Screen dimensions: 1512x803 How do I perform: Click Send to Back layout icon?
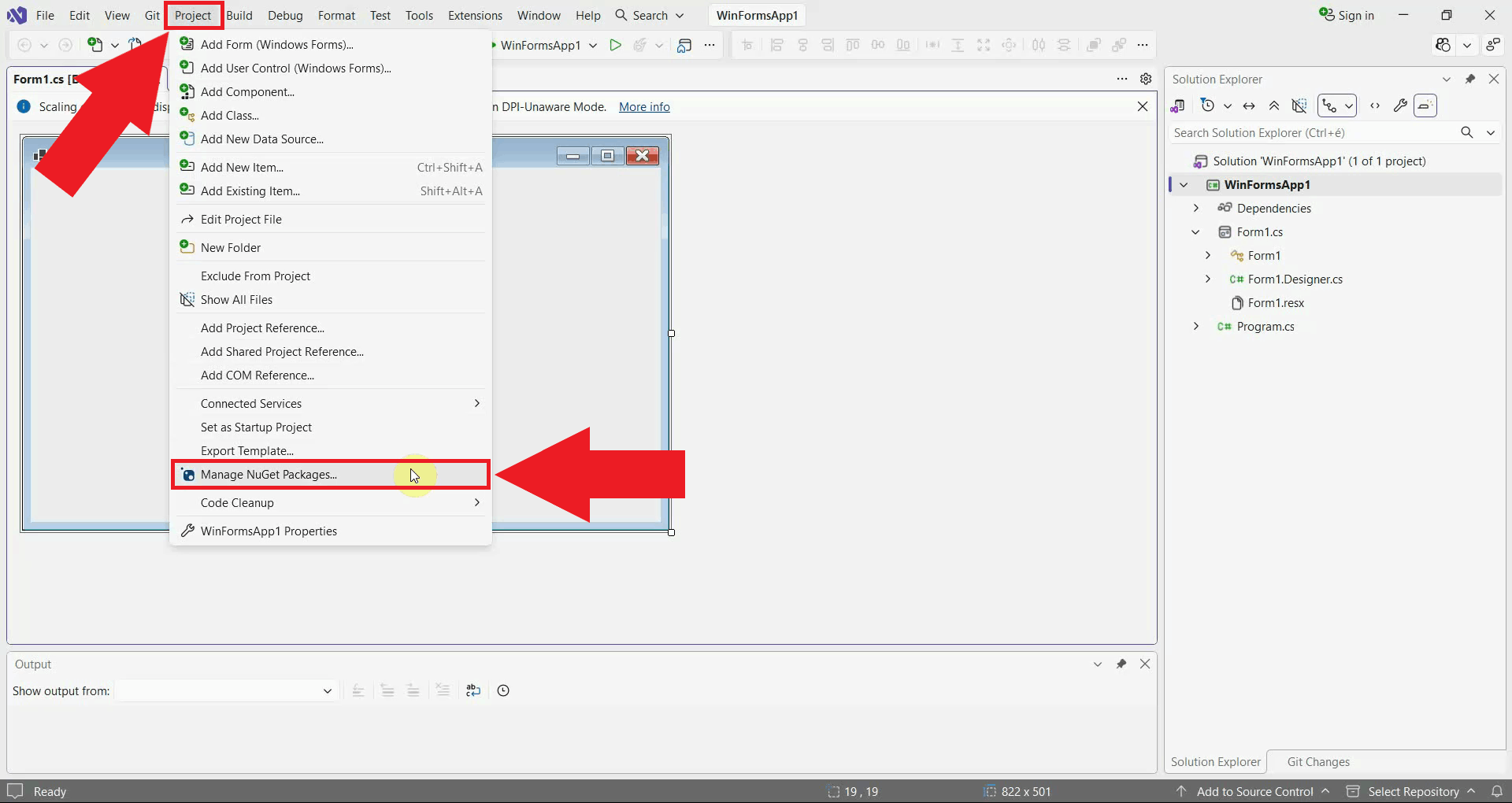click(1119, 45)
